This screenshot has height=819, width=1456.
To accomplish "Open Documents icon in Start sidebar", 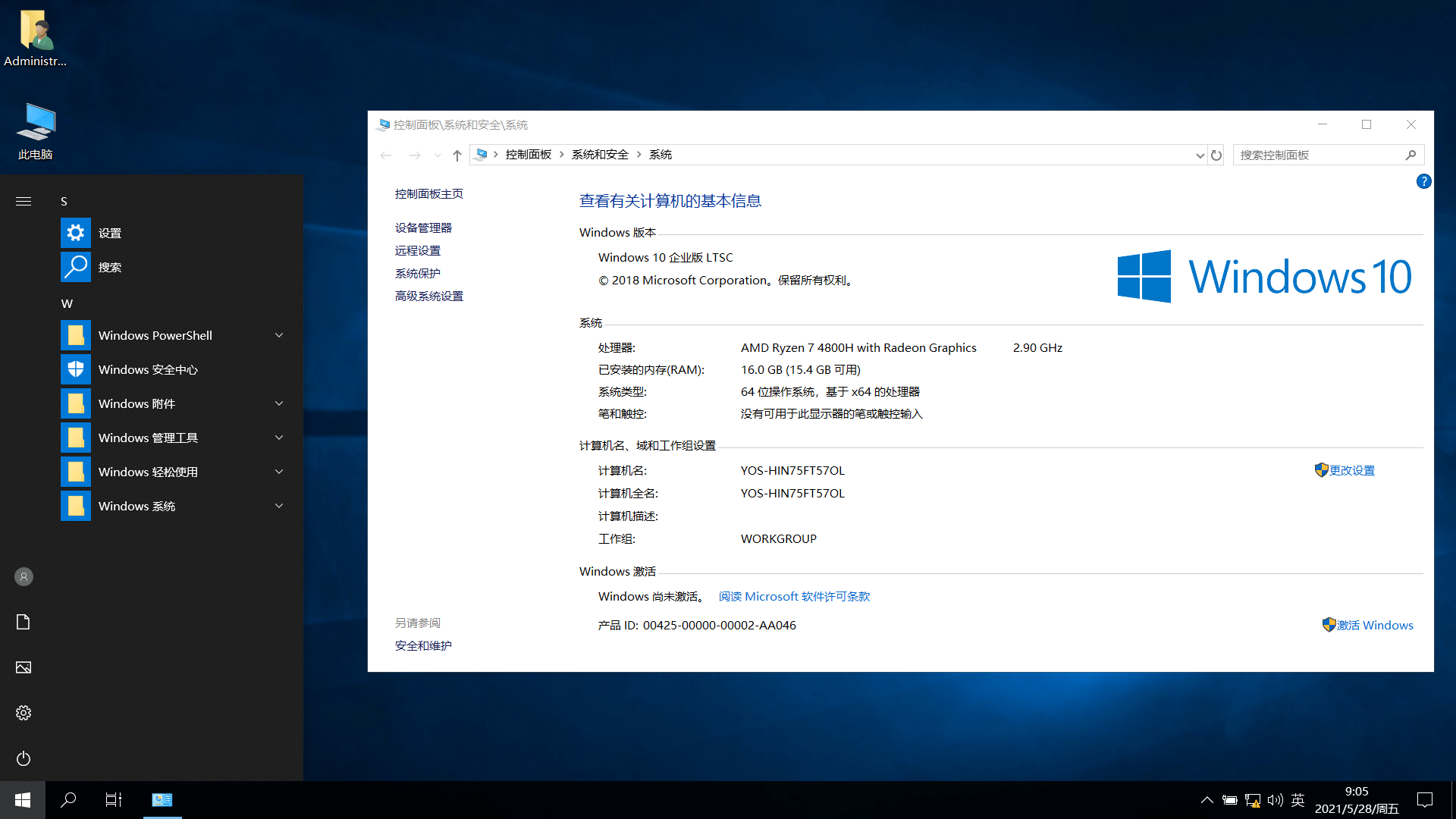I will (24, 622).
